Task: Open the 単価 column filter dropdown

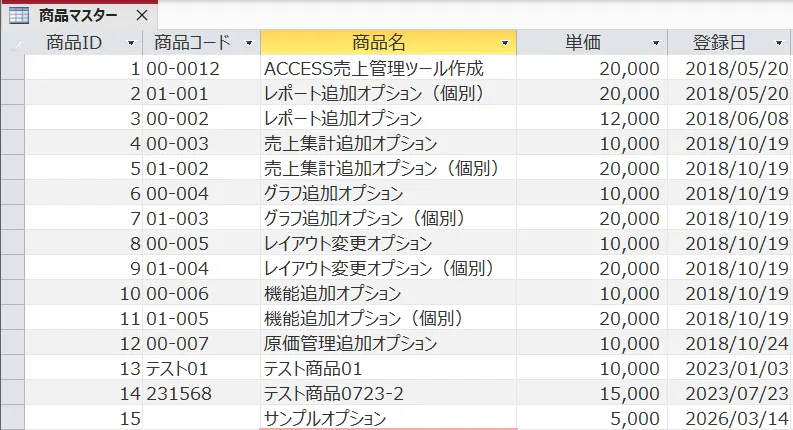Action: coord(656,44)
